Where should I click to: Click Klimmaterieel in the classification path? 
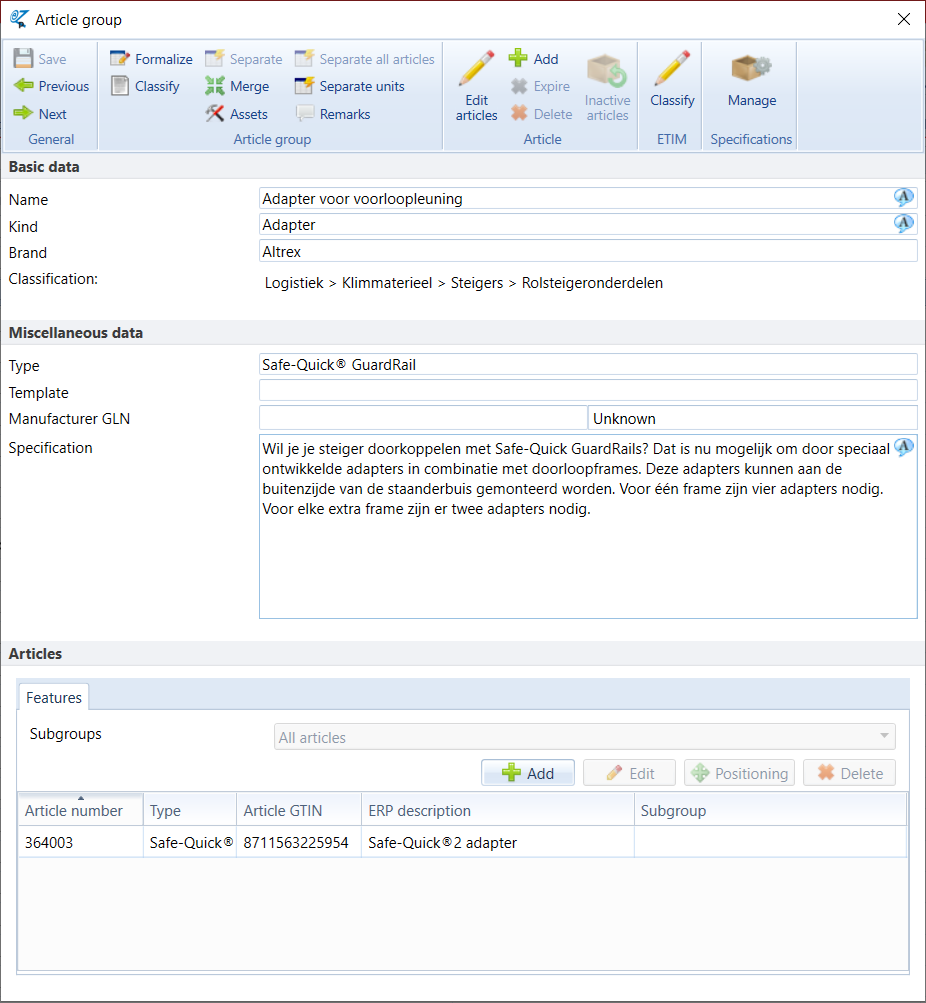tap(387, 283)
